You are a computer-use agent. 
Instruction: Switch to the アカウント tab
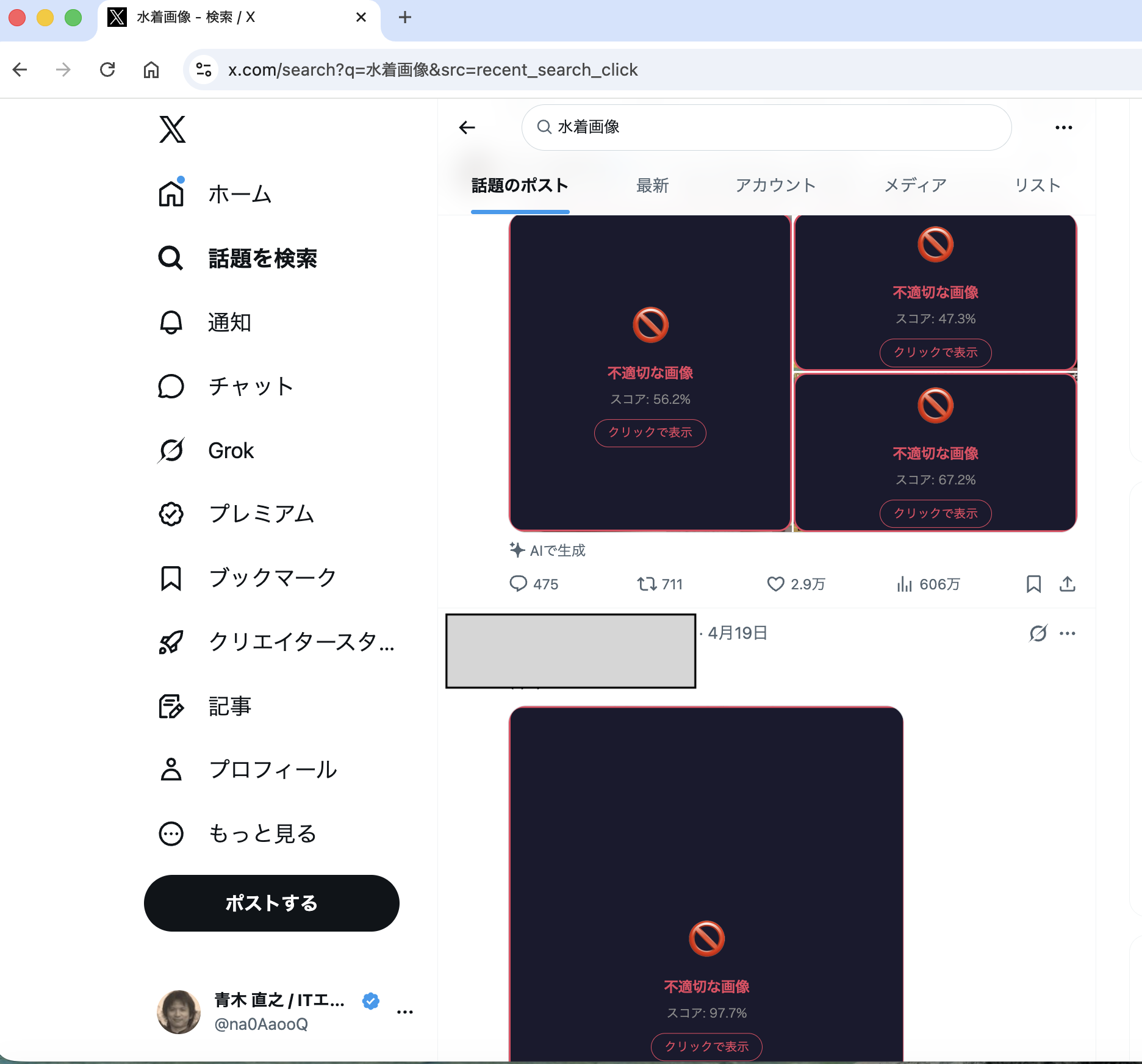(x=775, y=185)
